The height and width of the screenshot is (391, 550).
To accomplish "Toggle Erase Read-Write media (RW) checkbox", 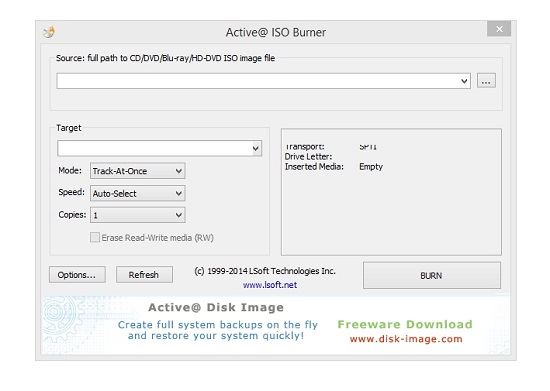I will point(95,237).
